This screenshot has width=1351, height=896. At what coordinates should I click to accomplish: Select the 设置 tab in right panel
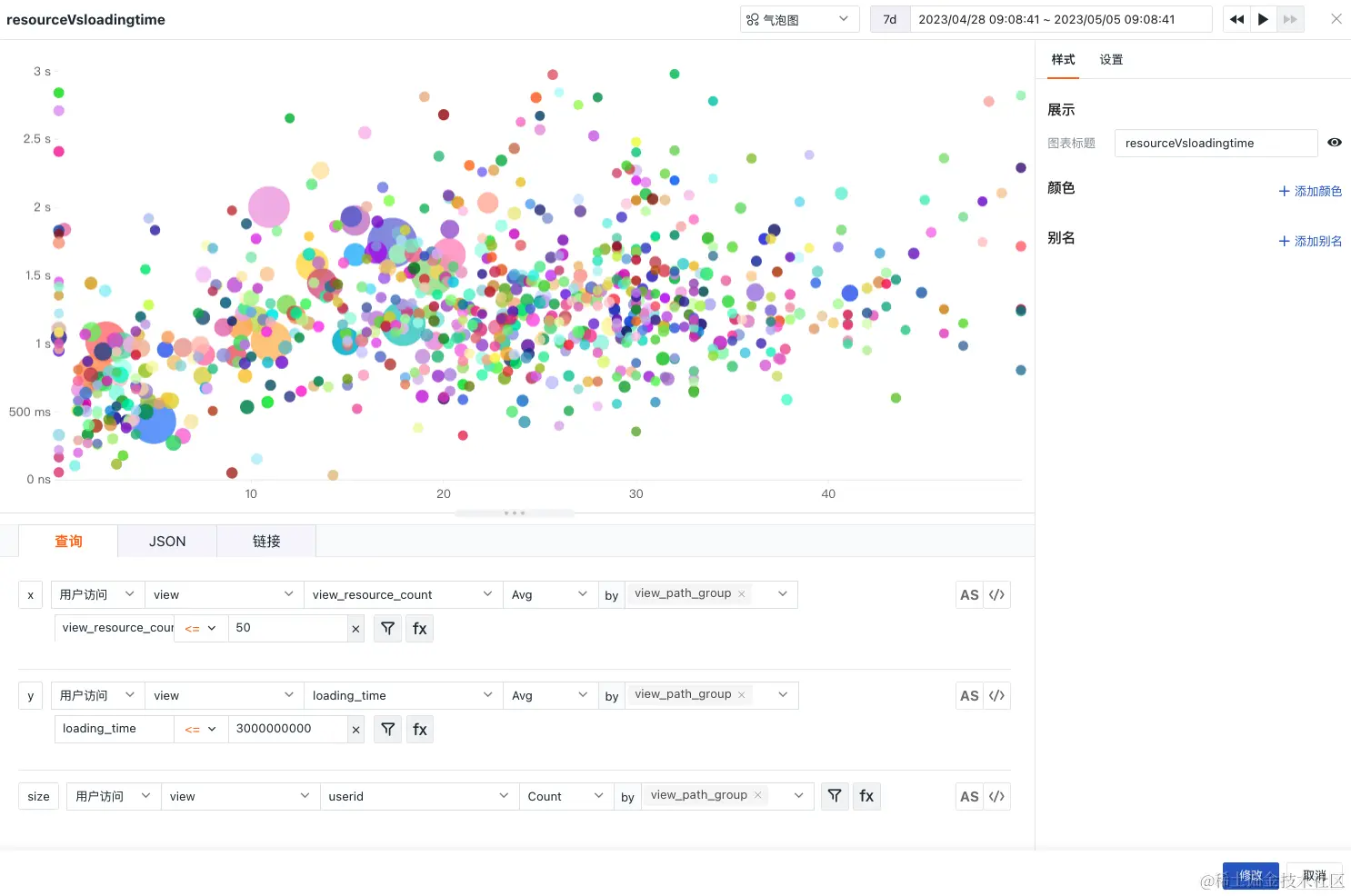[1111, 60]
